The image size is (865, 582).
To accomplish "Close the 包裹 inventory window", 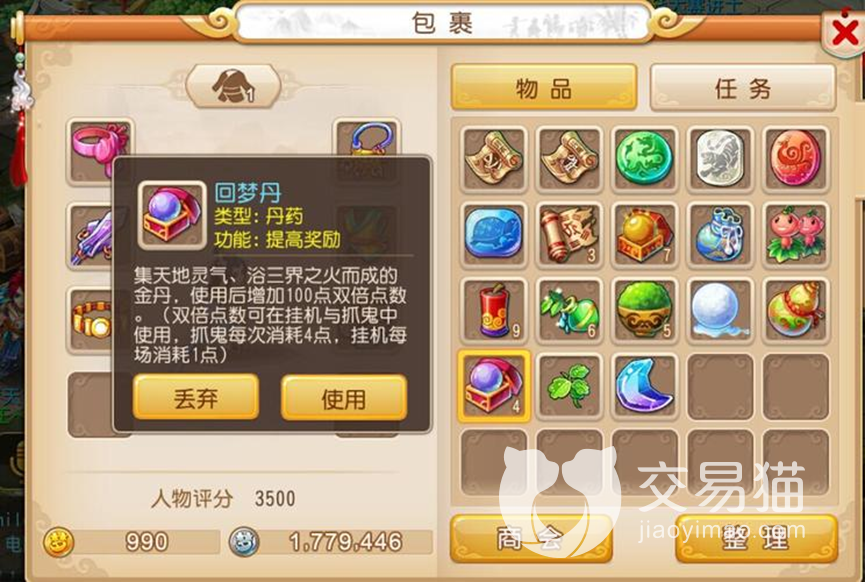I will 844,33.
